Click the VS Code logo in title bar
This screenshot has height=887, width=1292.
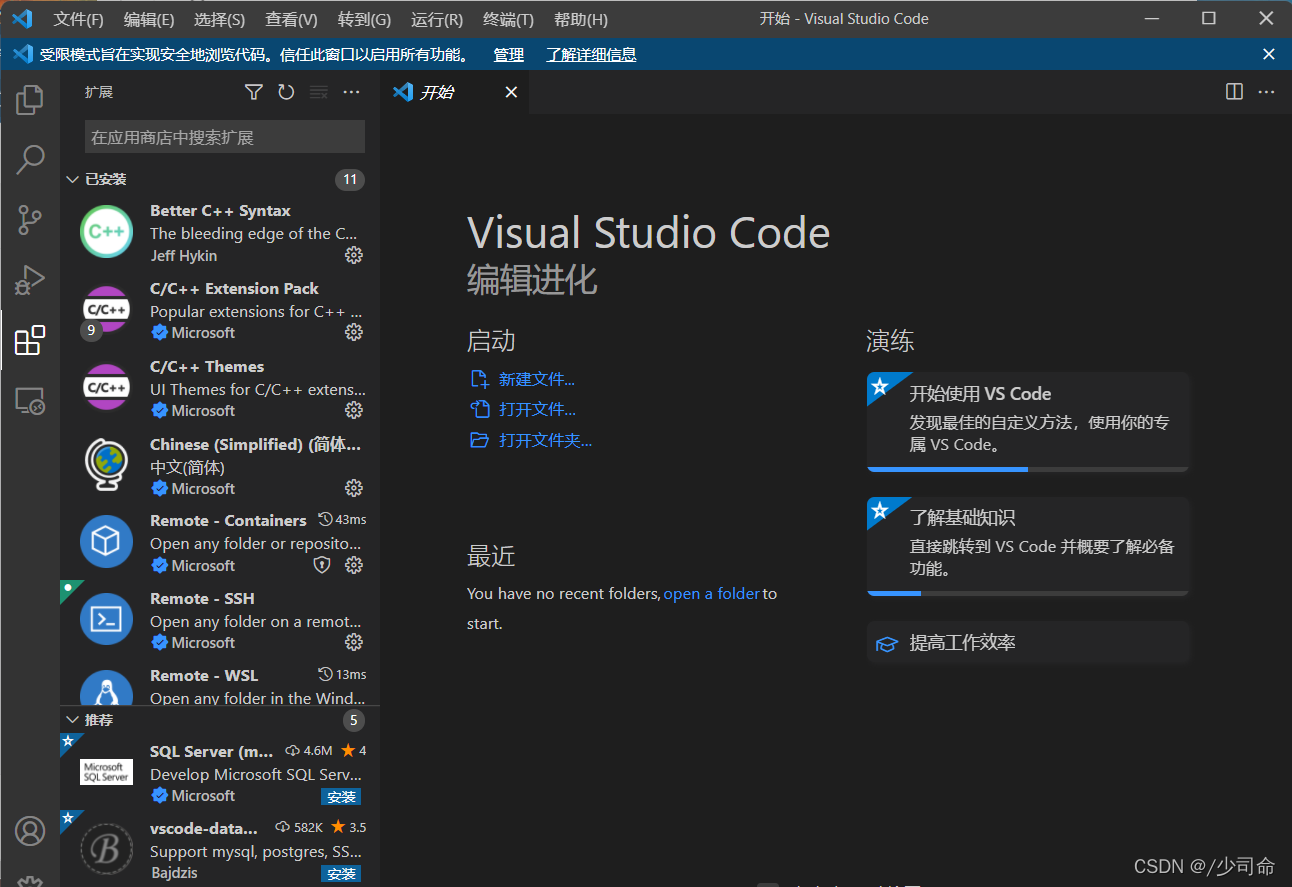click(22, 19)
